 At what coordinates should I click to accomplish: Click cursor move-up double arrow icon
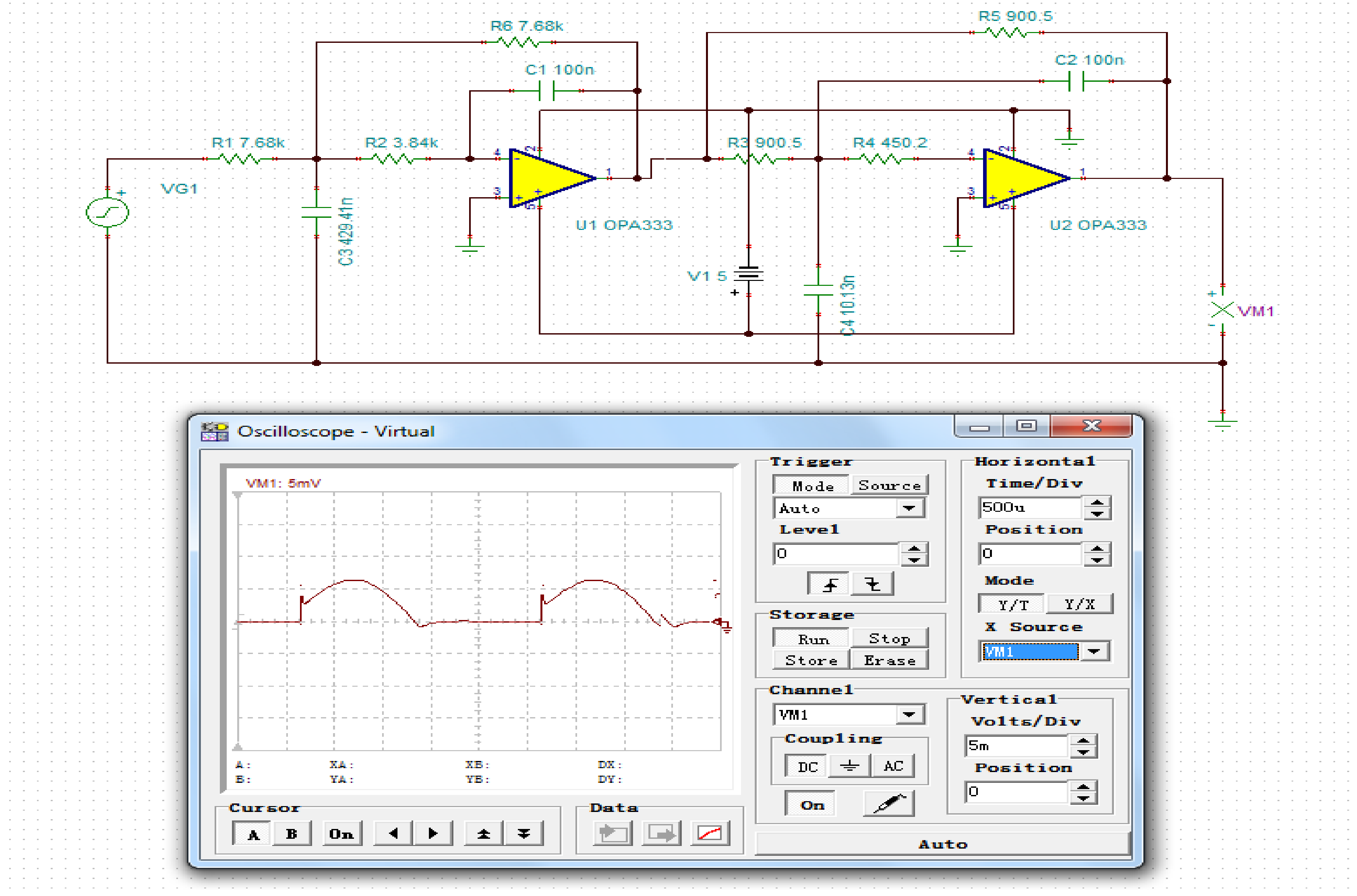click(x=484, y=834)
